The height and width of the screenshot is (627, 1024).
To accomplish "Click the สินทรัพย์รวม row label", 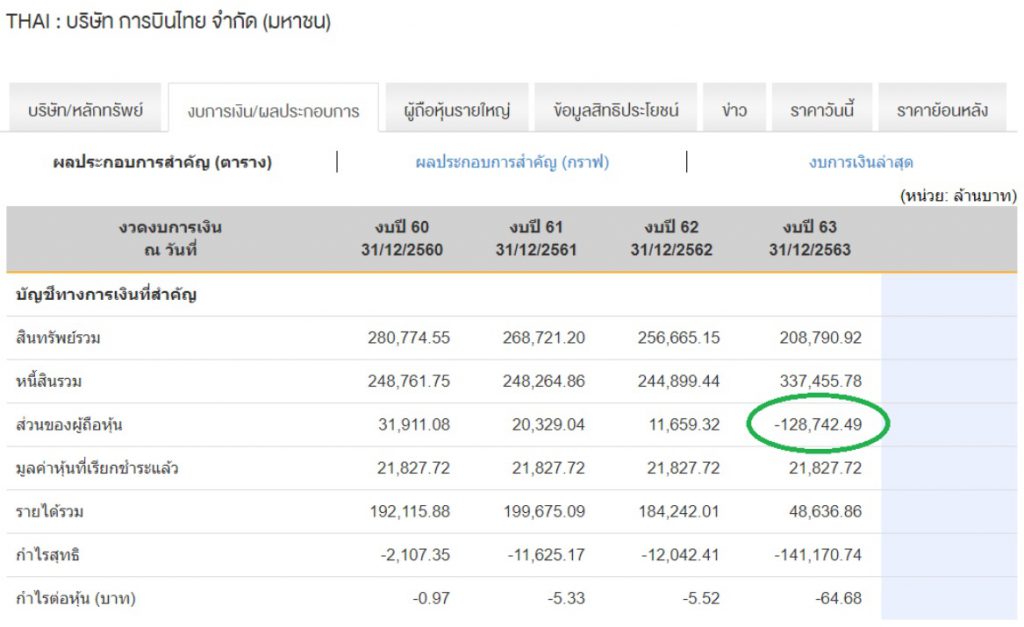I will 58,338.
